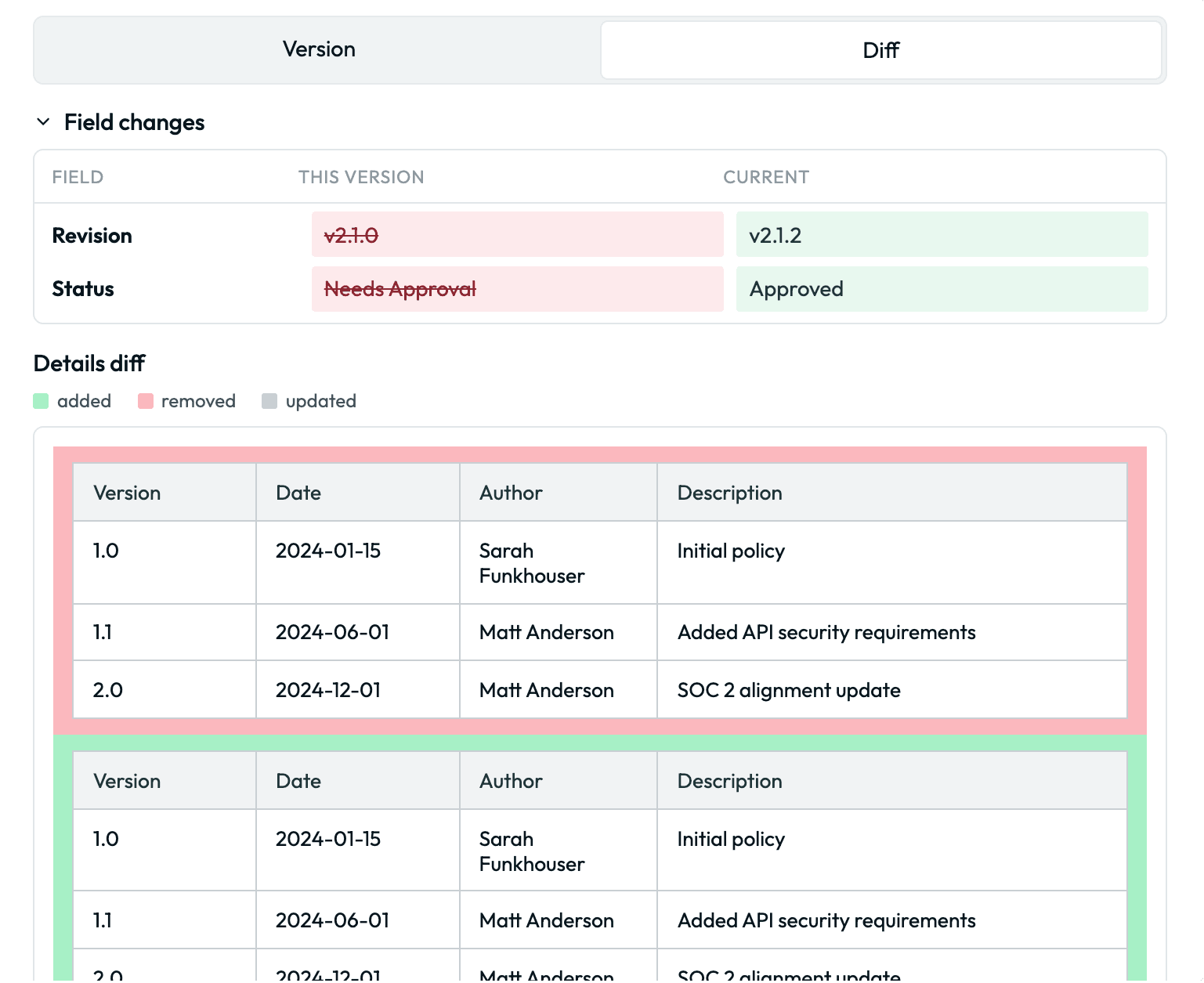Click Added API security requirements in removed table
Screen dimensions: 1204x983
826,632
